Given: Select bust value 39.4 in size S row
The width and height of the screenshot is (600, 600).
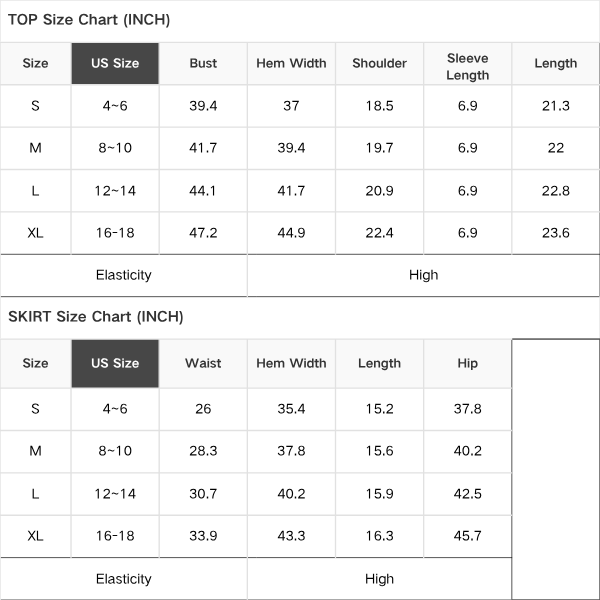Looking at the screenshot, I should click(203, 106).
